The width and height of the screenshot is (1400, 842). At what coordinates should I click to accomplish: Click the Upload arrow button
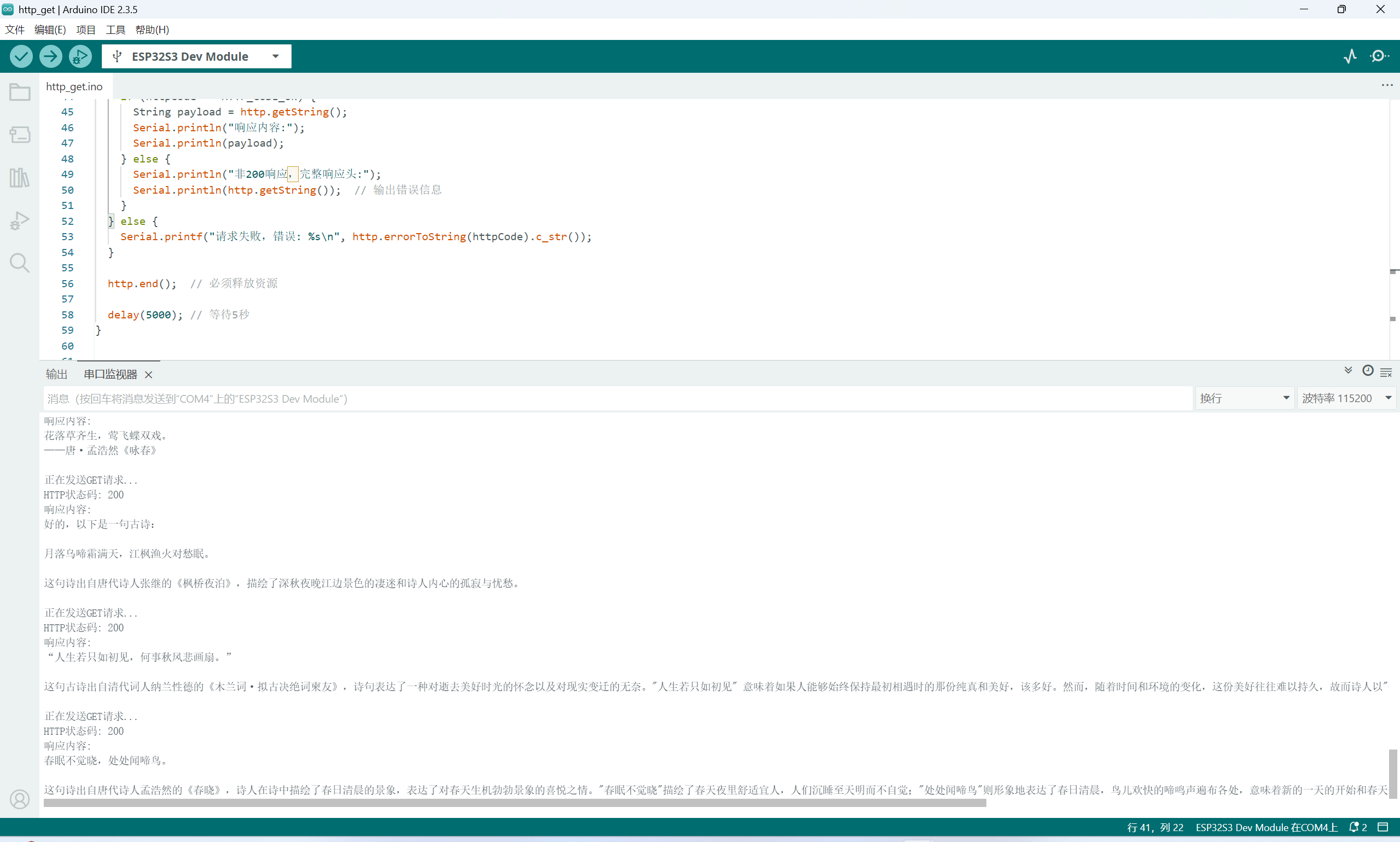50,56
